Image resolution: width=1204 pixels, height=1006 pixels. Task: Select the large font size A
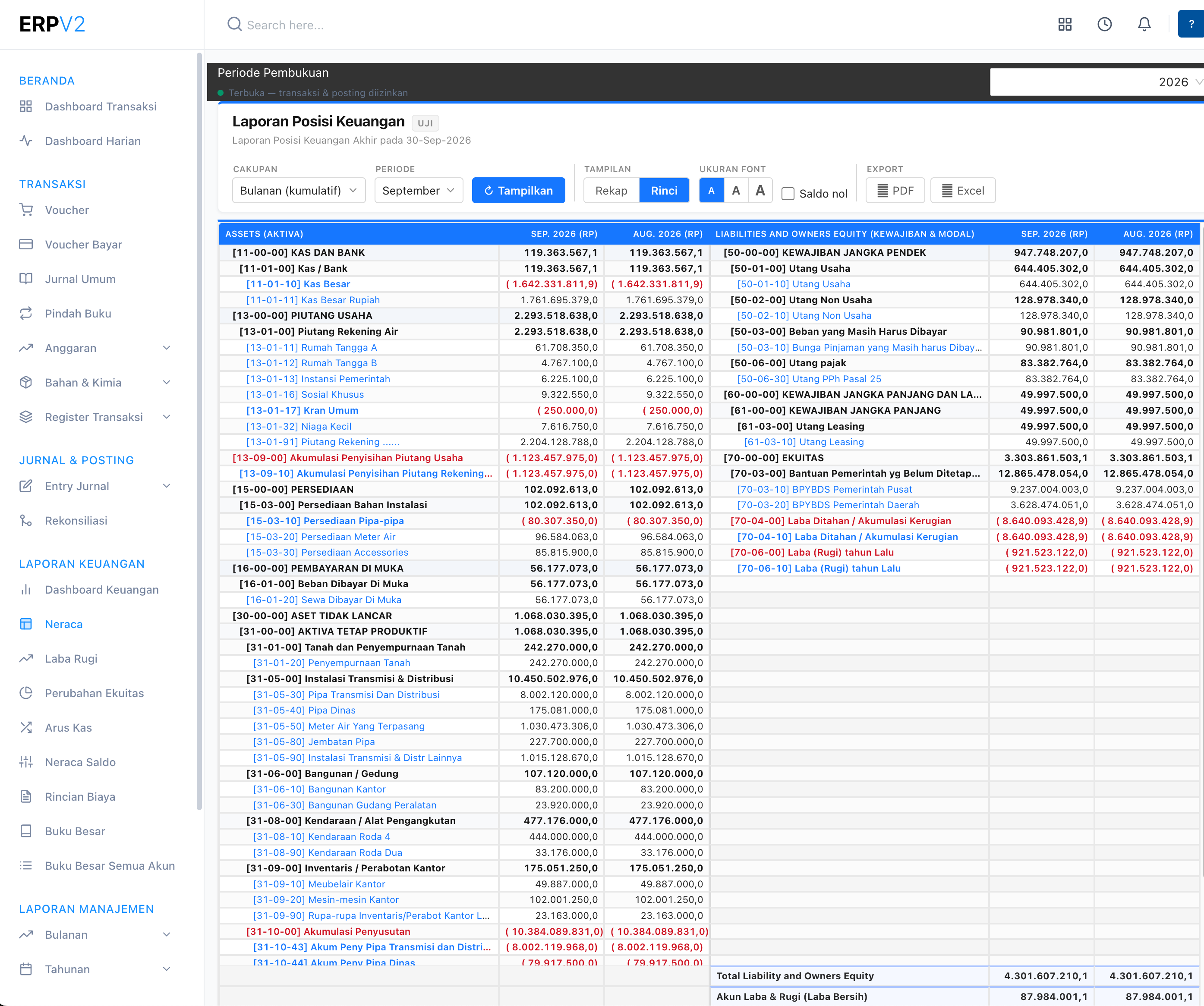[760, 191]
